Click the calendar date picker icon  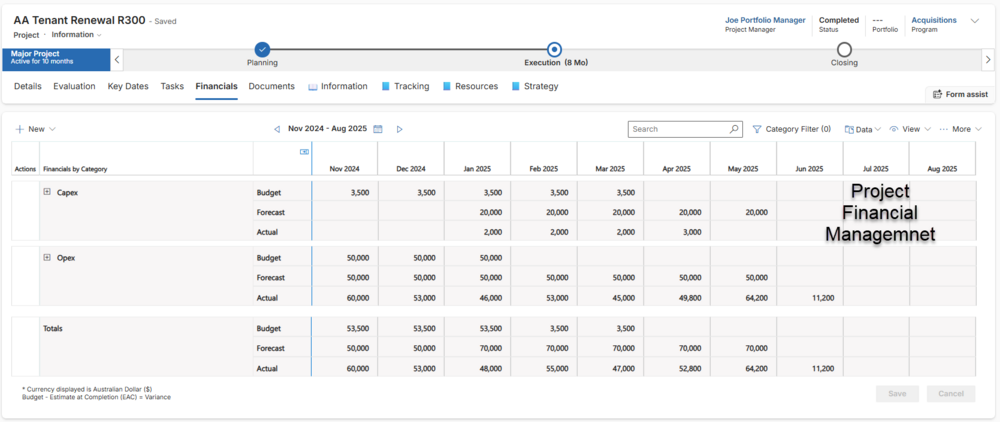[378, 129]
